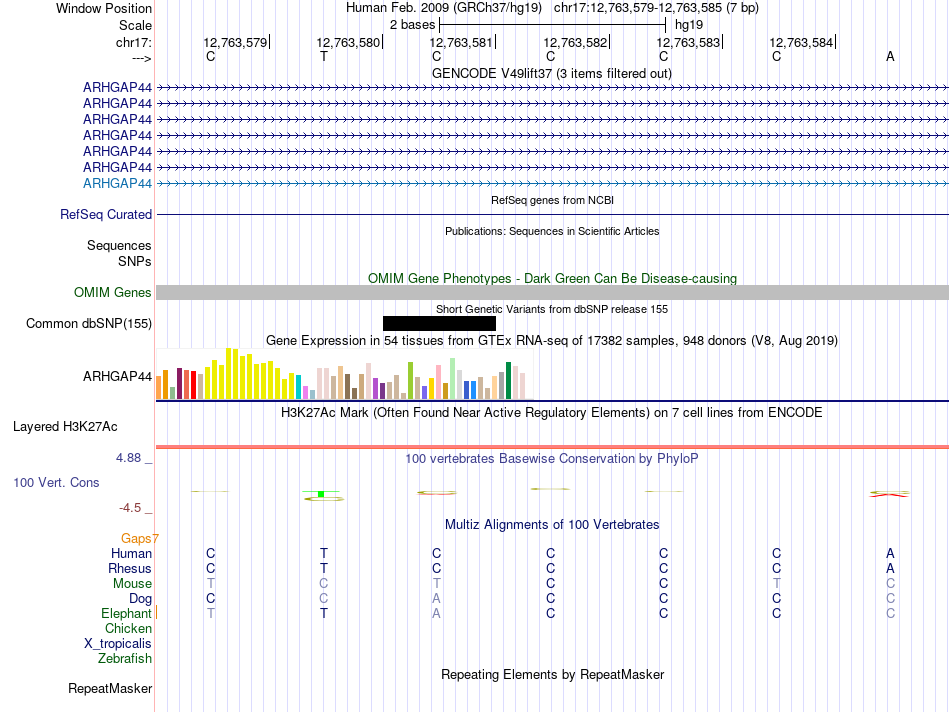Viewport: 950px width, 712px height.
Task: Click the -4.5 PhyloP lower limit
Action: click(130, 508)
